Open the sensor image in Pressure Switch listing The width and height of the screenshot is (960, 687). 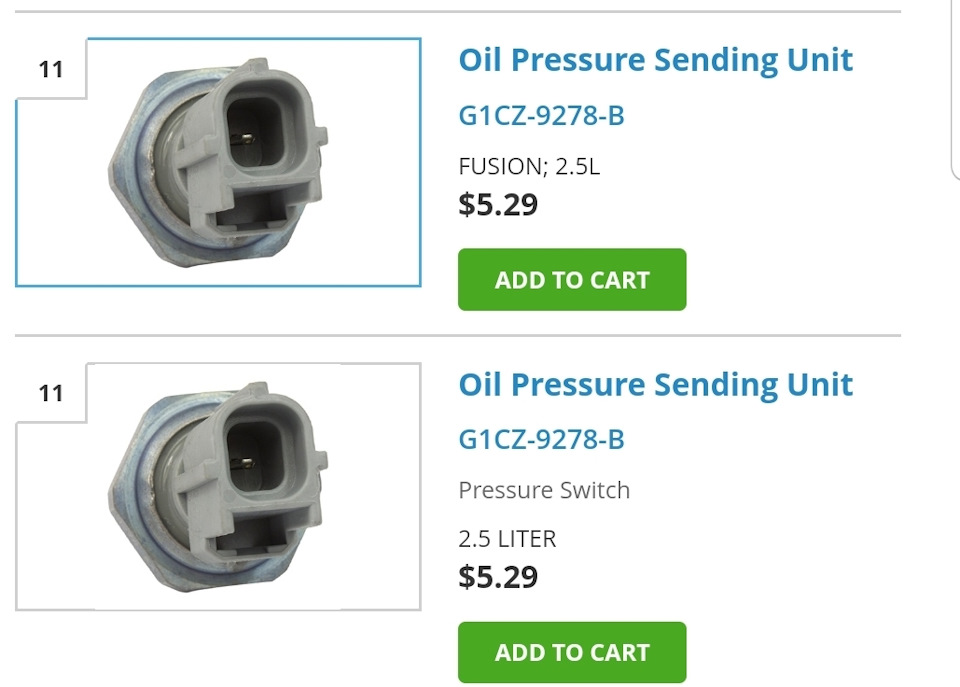(220, 487)
